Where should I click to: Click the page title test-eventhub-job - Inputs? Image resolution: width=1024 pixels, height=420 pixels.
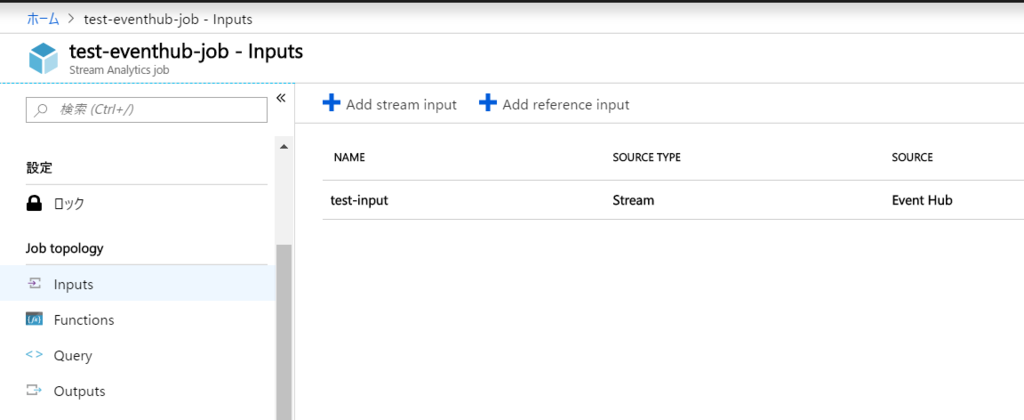coord(186,51)
